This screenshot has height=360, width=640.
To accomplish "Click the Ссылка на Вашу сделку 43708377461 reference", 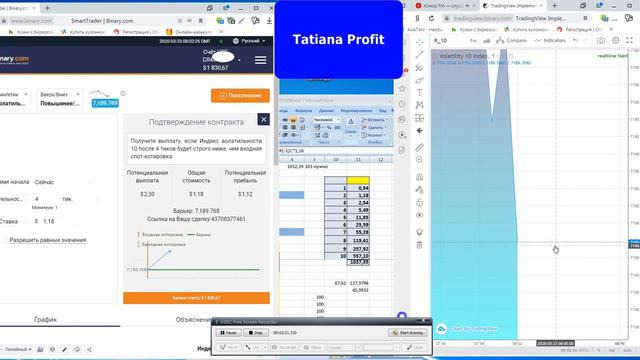I will [x=196, y=219].
